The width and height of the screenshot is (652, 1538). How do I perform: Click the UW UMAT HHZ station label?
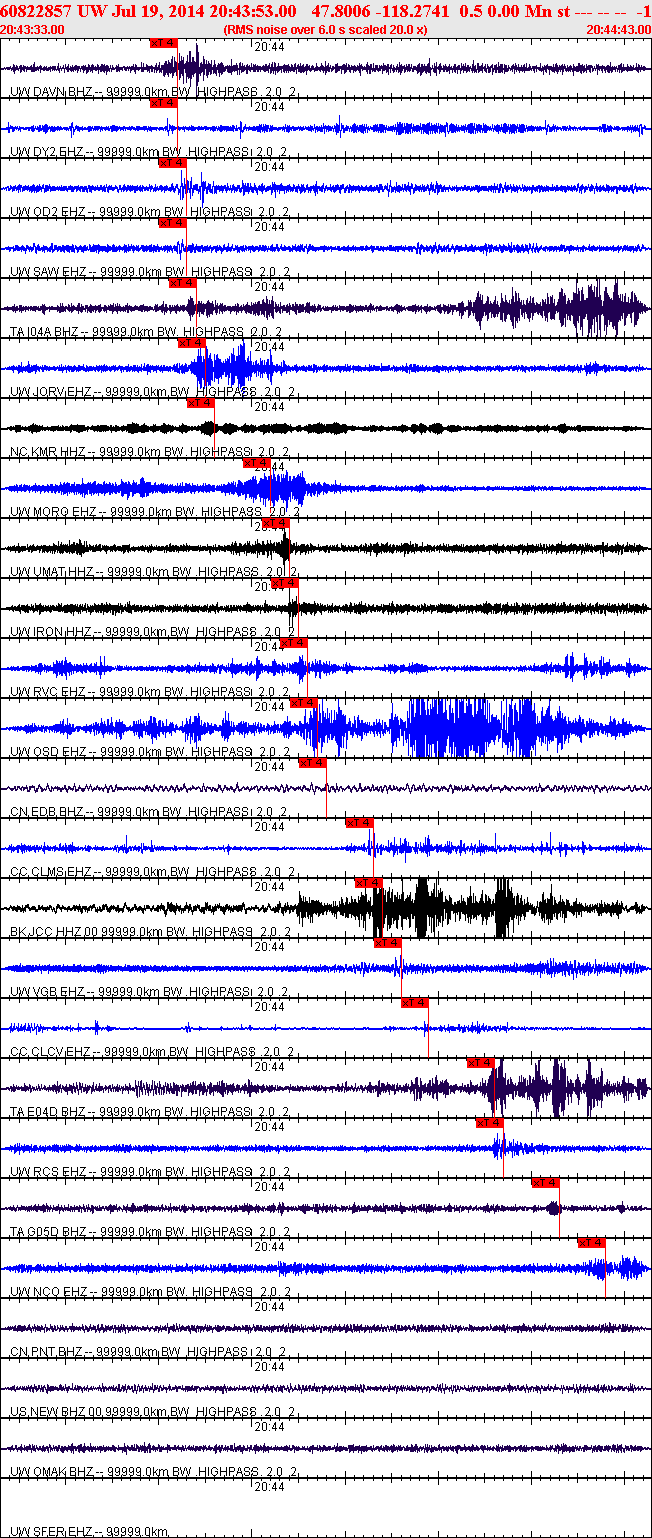click(52, 571)
